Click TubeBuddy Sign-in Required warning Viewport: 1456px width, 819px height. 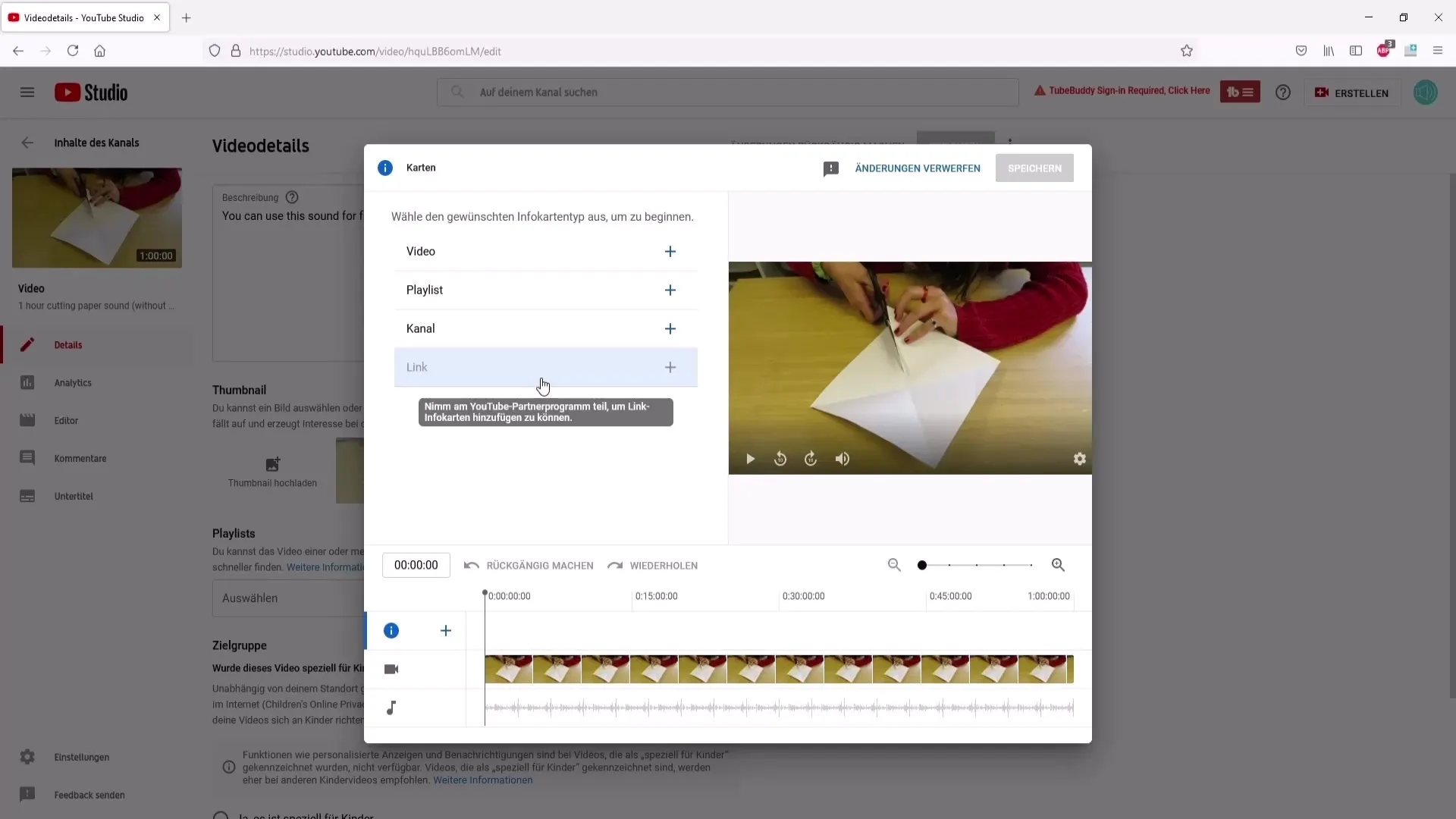coord(1122,91)
